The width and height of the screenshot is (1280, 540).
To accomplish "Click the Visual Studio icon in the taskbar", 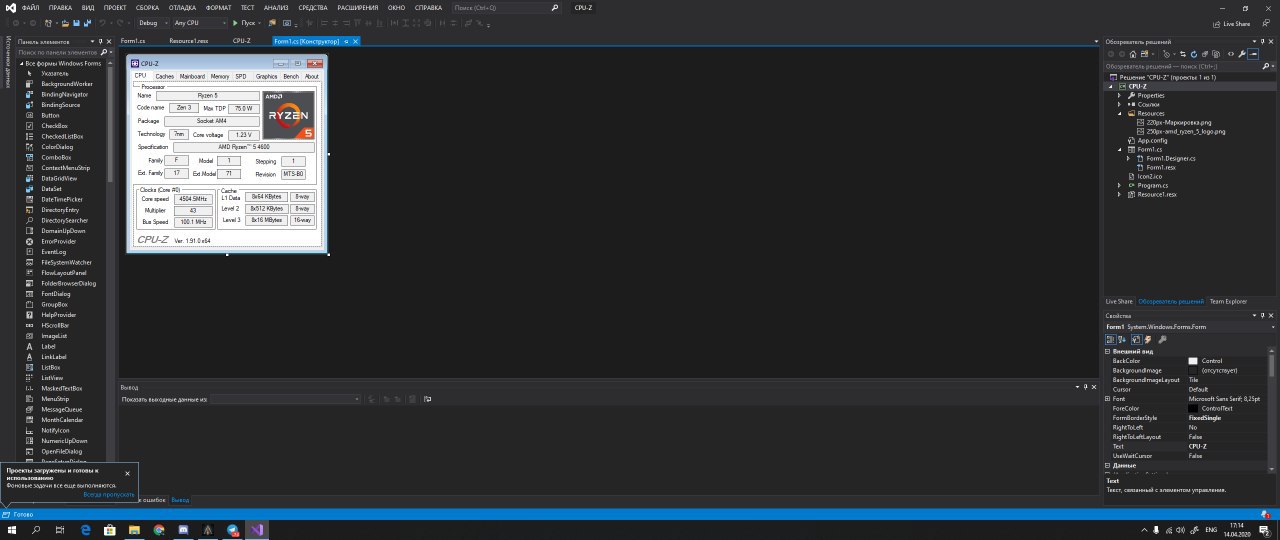I will (255, 529).
